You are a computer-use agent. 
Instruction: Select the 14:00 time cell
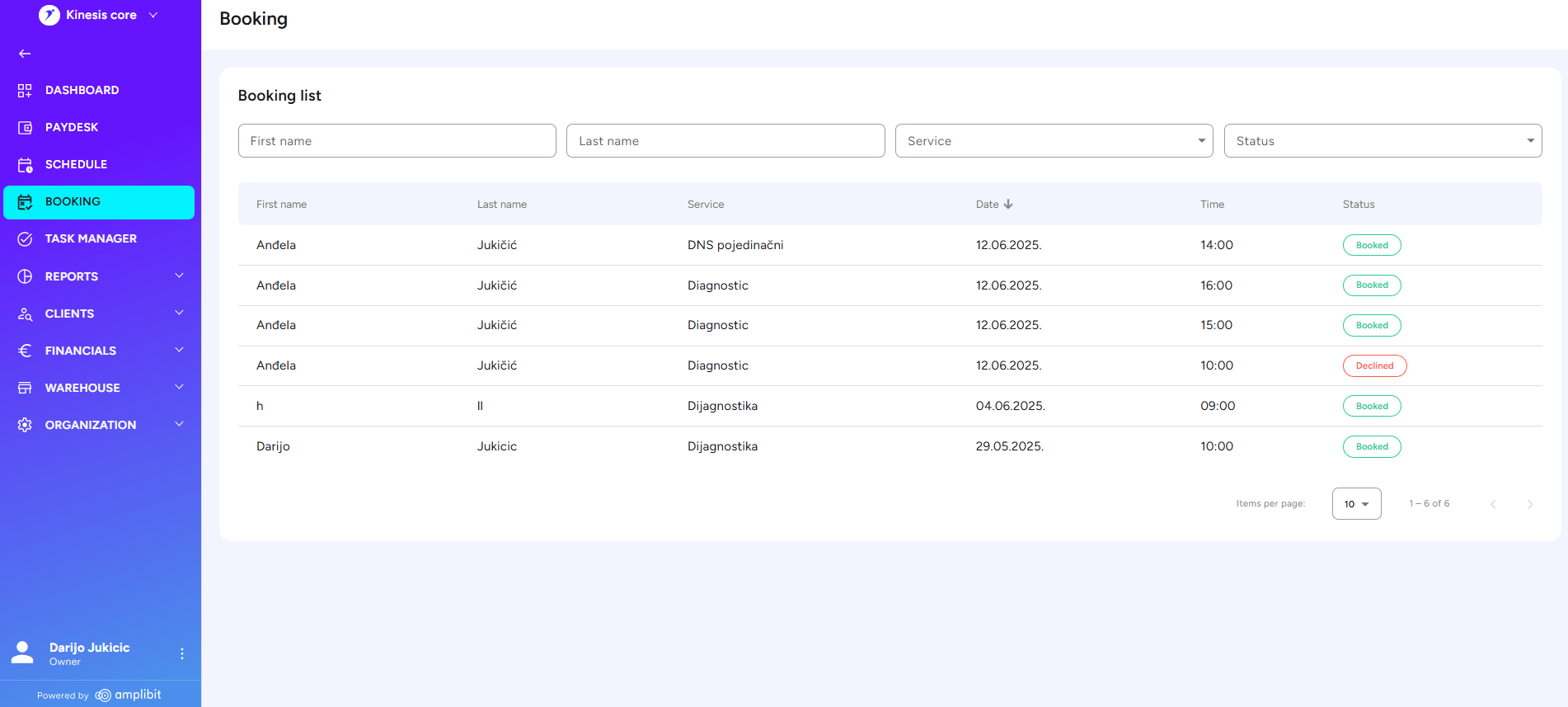(x=1217, y=245)
